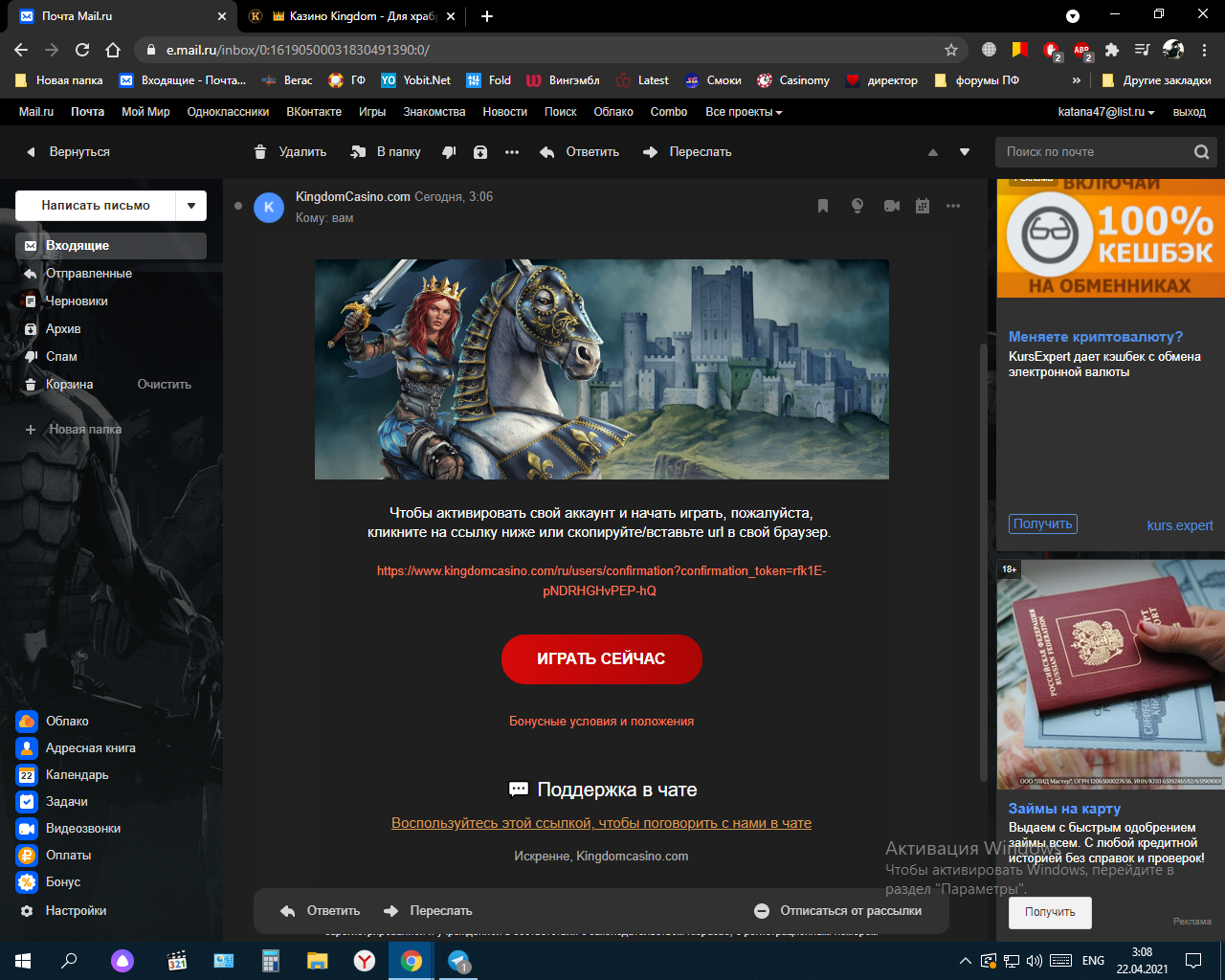Click the knight and castle banner image
This screenshot has width=1225, height=980.
coord(602,369)
